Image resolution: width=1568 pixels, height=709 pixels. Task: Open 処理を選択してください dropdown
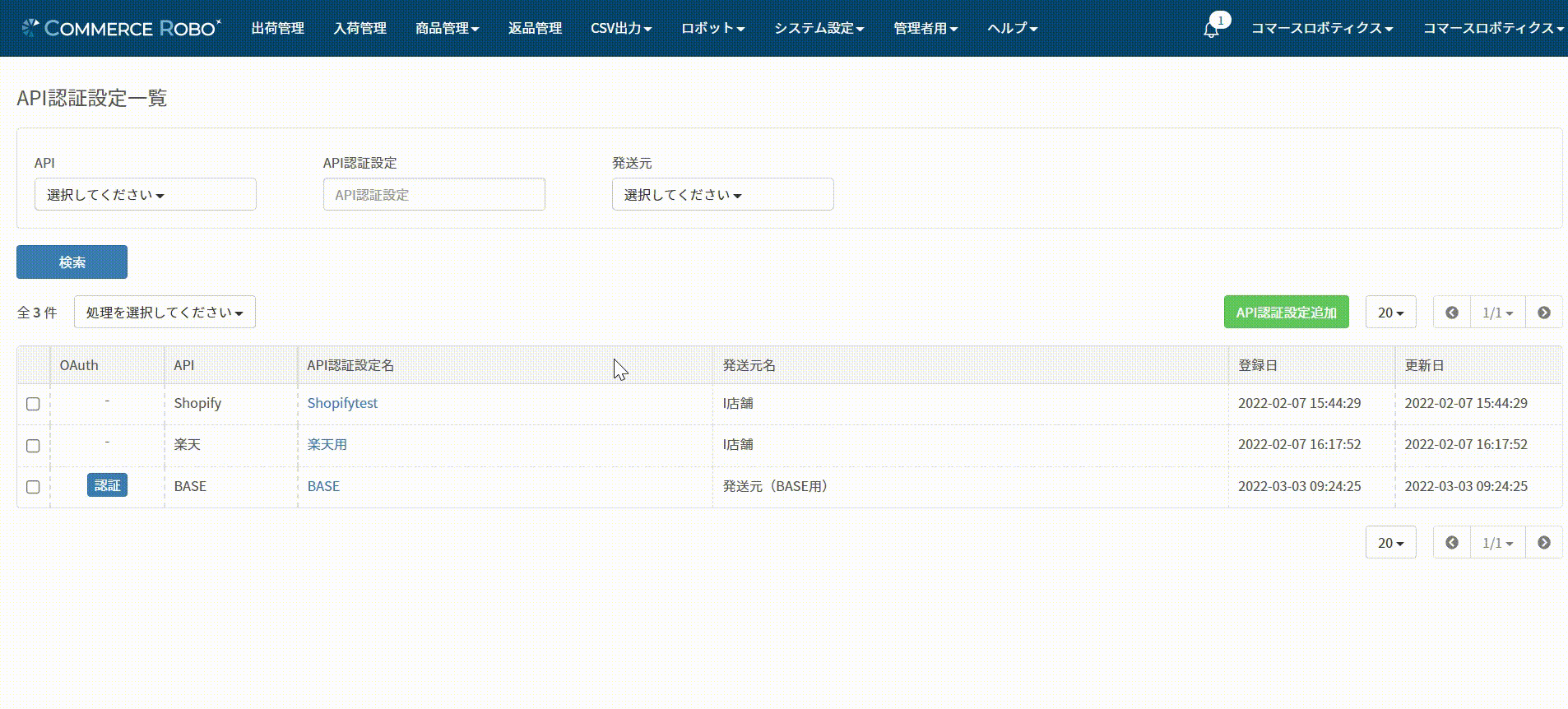pyautogui.click(x=165, y=313)
